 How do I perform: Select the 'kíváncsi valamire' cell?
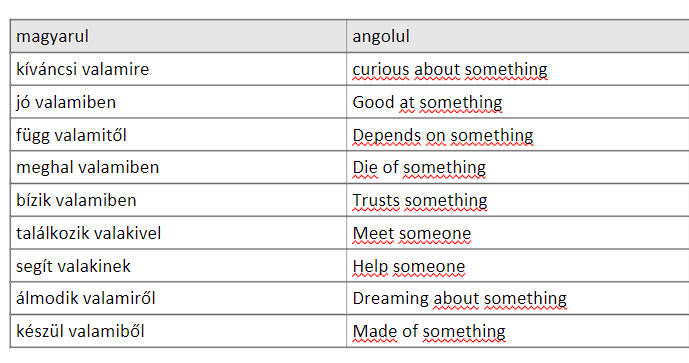click(178, 69)
